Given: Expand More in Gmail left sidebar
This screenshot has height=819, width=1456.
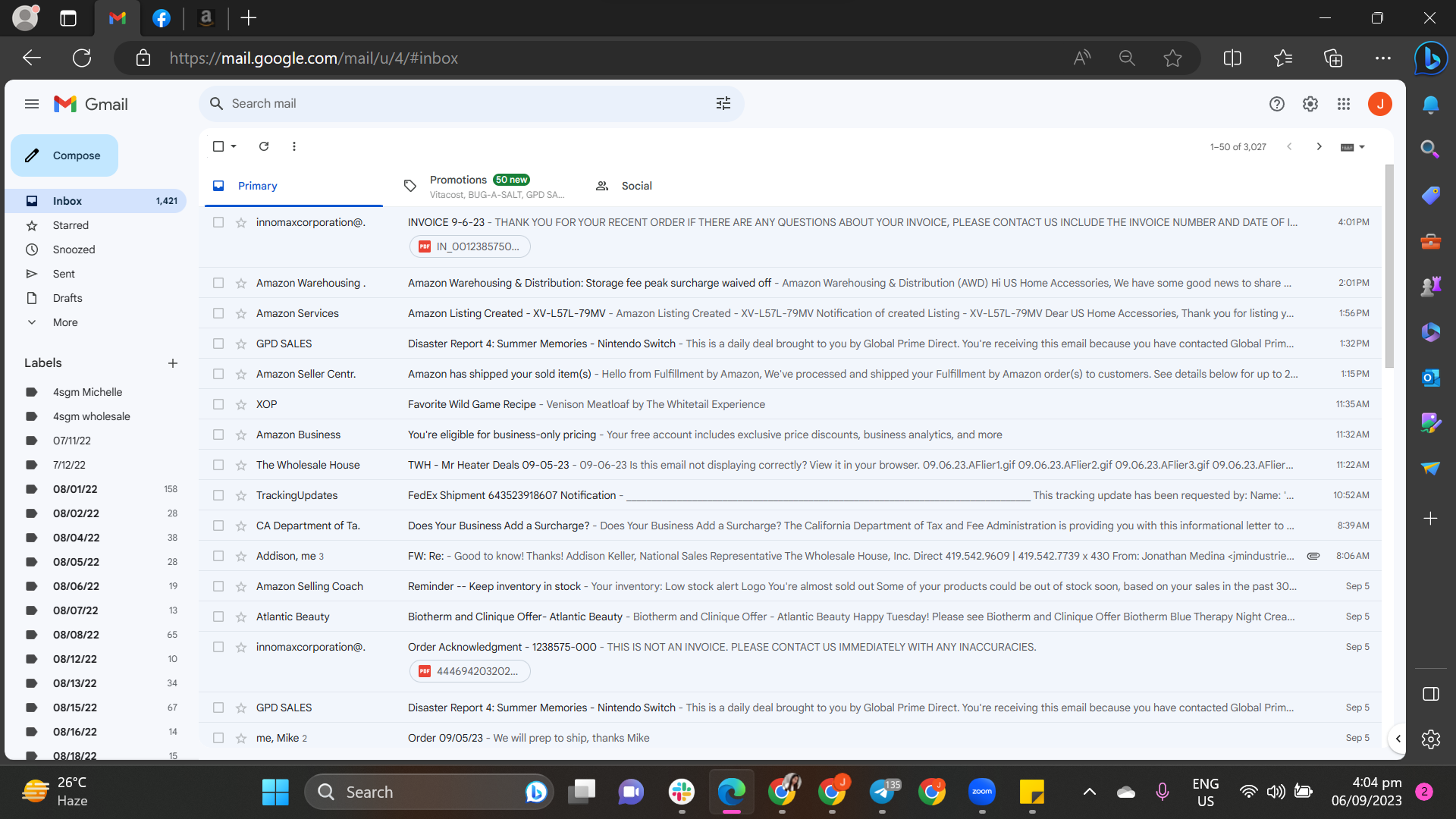Looking at the screenshot, I should coord(65,322).
